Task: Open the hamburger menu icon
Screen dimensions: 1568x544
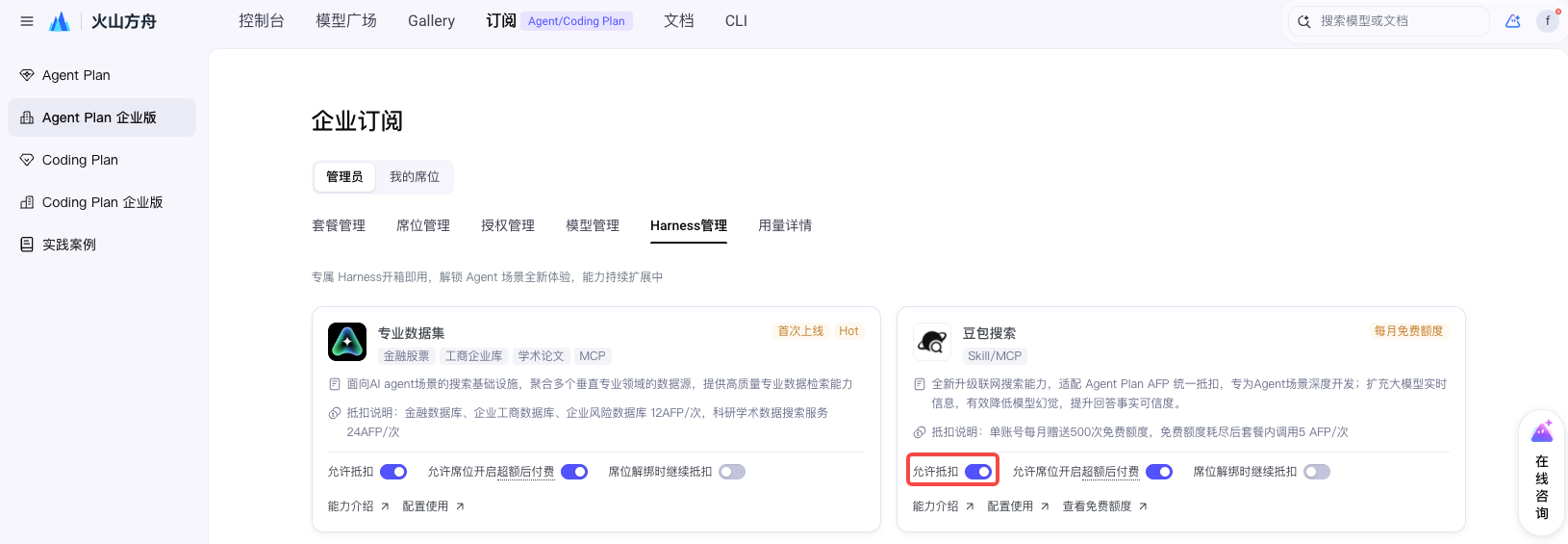Action: [27, 21]
